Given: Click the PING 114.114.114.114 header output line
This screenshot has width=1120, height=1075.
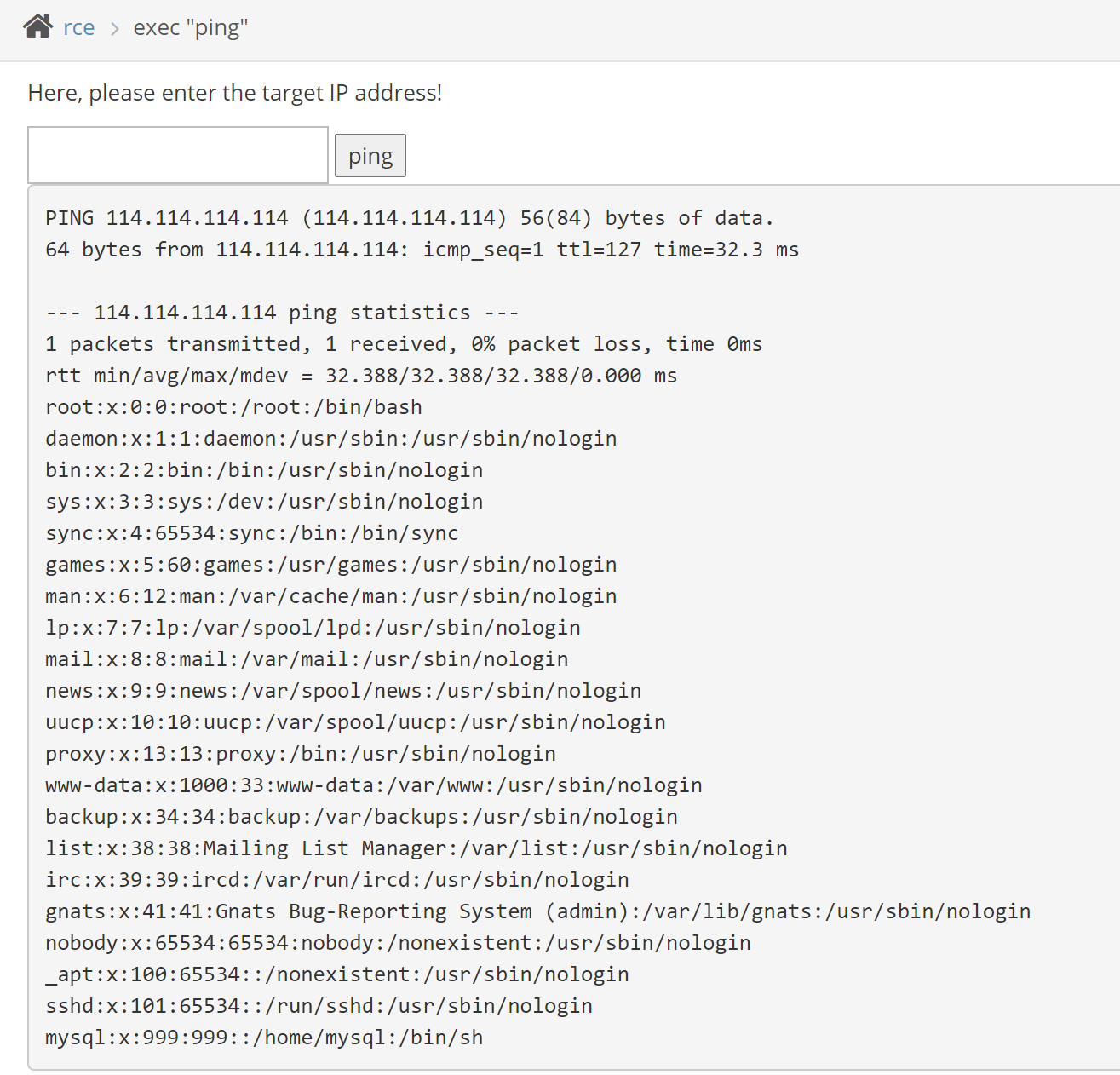Looking at the screenshot, I should pos(409,218).
